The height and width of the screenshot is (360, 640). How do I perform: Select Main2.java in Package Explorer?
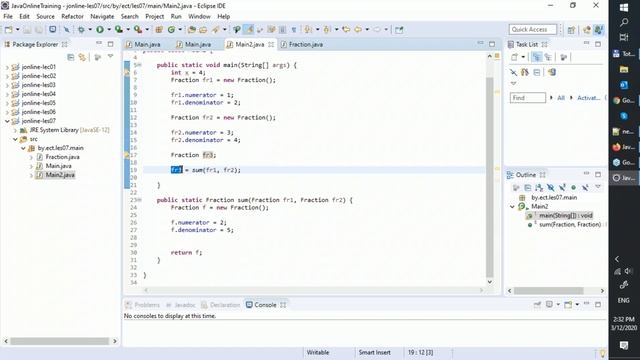pos(60,175)
